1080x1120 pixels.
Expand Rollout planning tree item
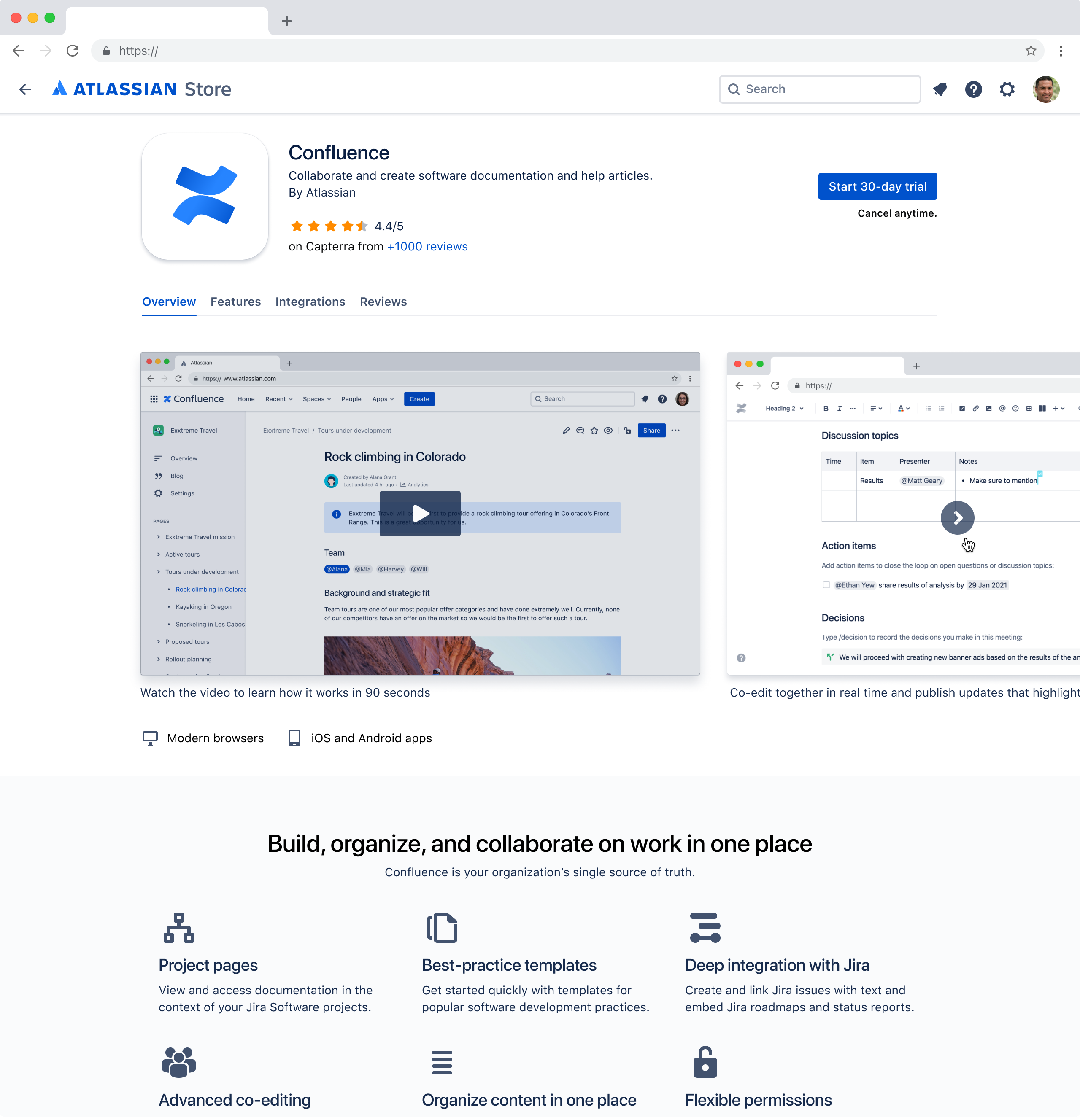pos(158,659)
